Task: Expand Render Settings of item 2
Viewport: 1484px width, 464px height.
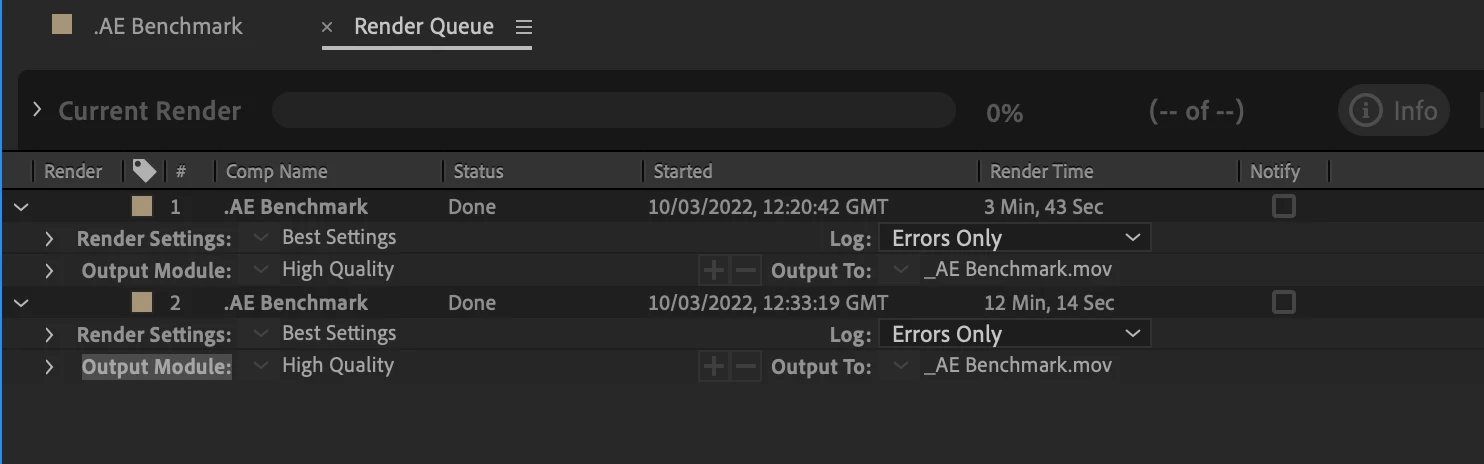Action: [49, 334]
